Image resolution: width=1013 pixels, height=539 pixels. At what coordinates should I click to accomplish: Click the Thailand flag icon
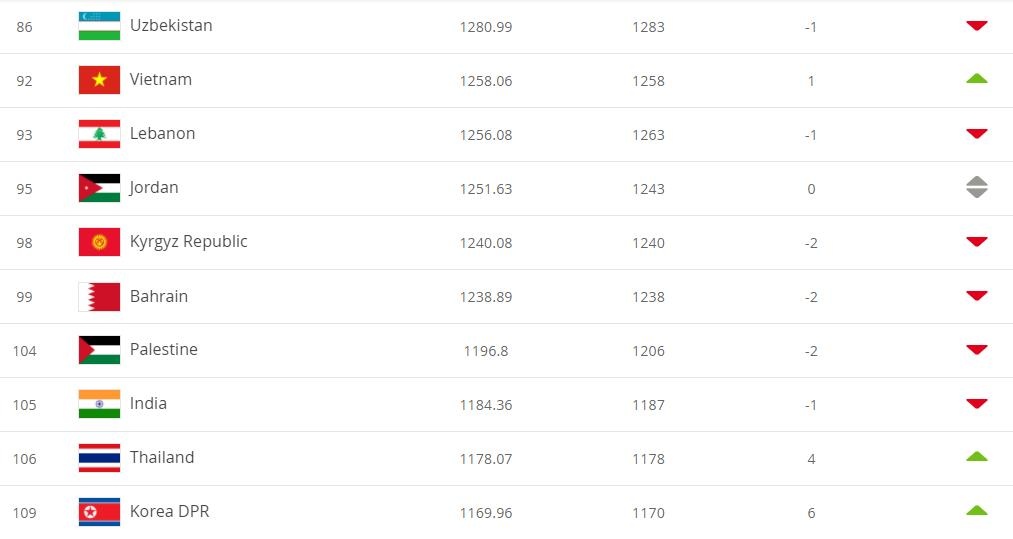tap(99, 458)
